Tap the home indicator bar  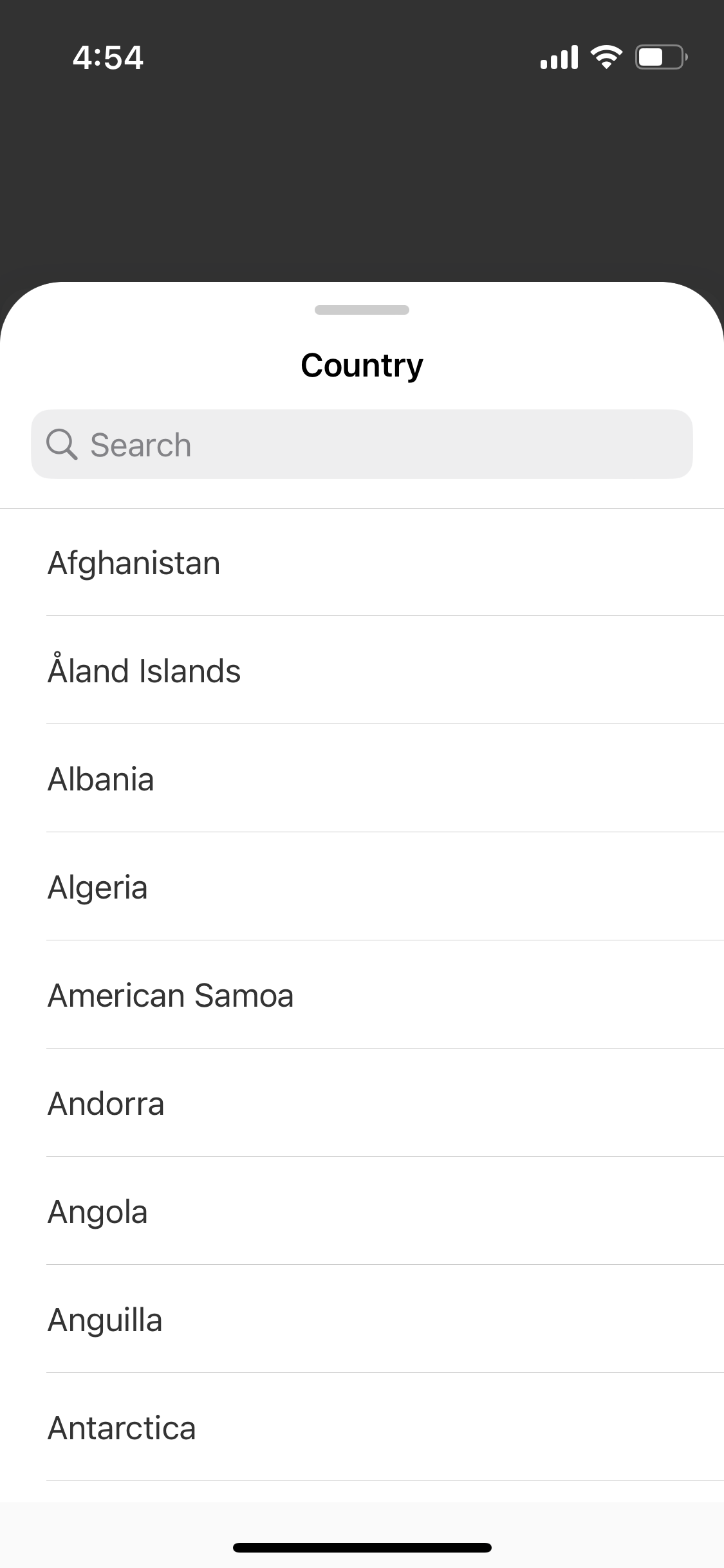pyautogui.click(x=362, y=1547)
